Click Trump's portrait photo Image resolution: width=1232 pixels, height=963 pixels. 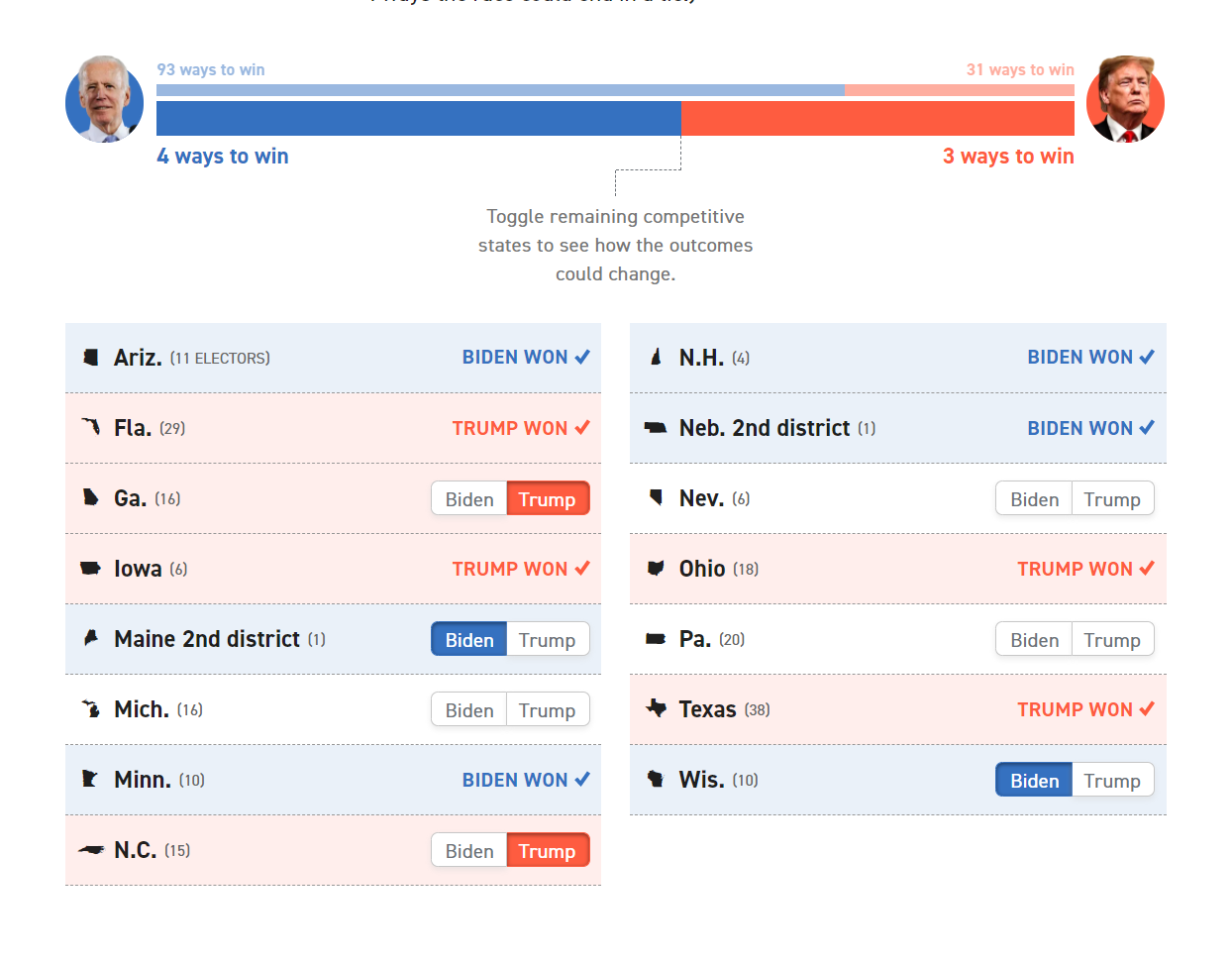point(1125,100)
